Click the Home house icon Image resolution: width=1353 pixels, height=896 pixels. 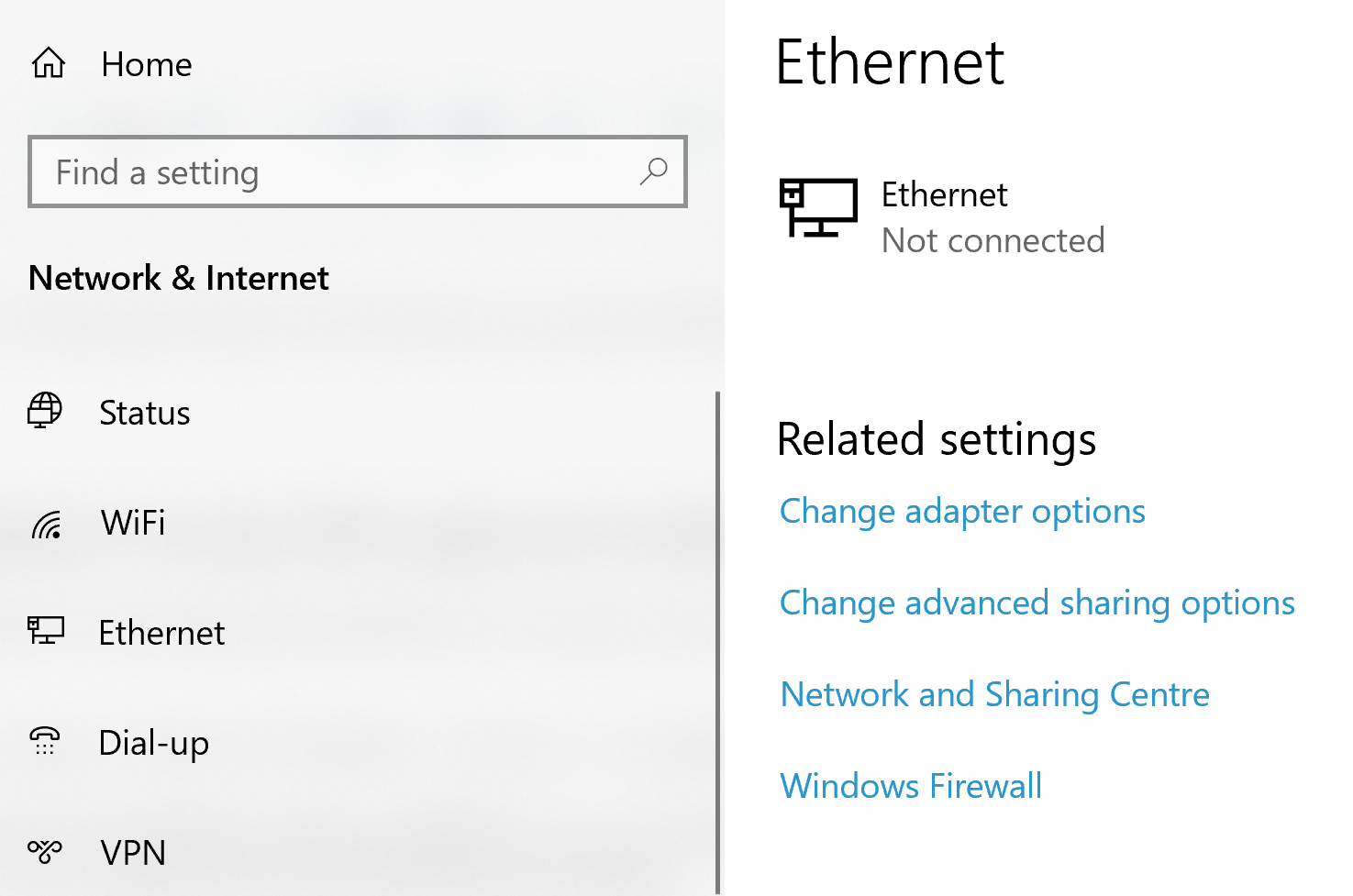click(x=49, y=63)
